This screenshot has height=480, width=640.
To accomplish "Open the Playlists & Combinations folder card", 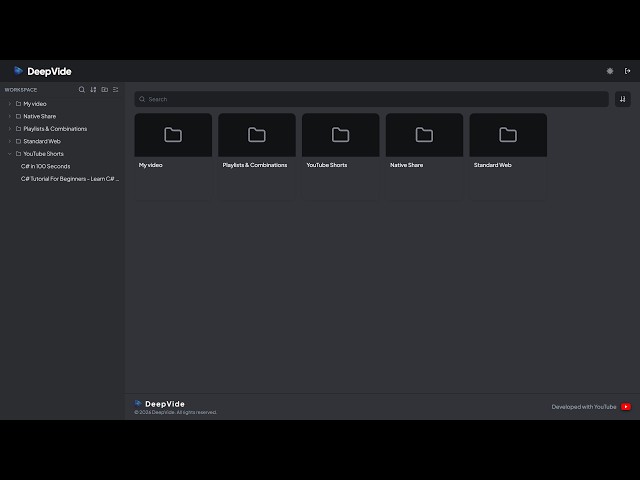I will point(257,156).
